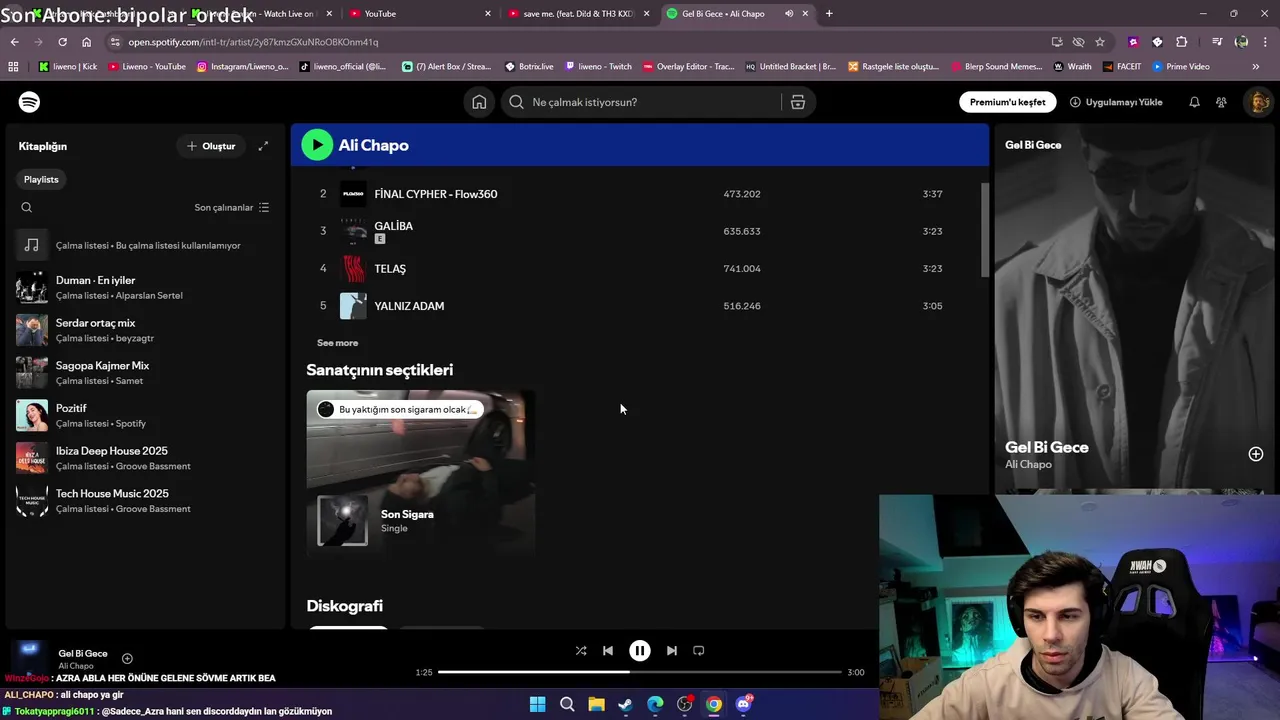
Task: Open the Ibiza Deep House 2025 playlist
Action: [x=145, y=458]
